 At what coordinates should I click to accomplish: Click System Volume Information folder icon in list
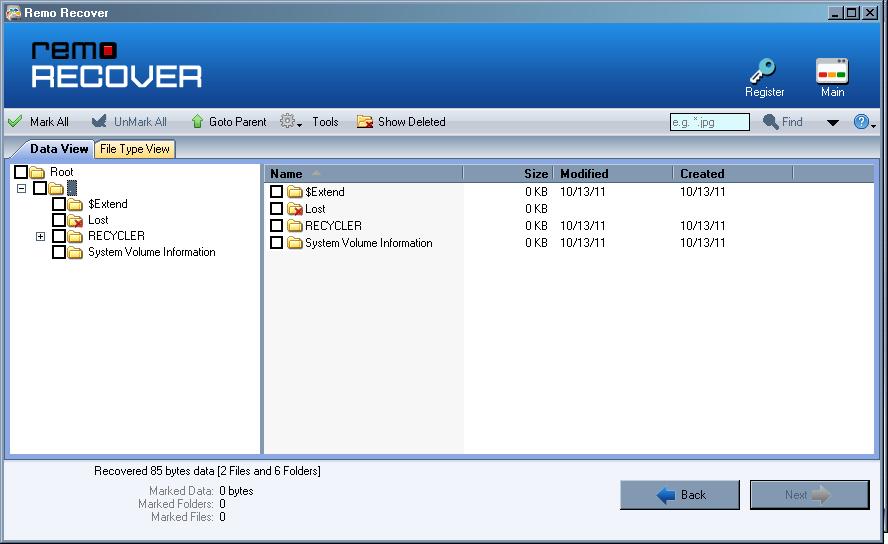coord(294,243)
